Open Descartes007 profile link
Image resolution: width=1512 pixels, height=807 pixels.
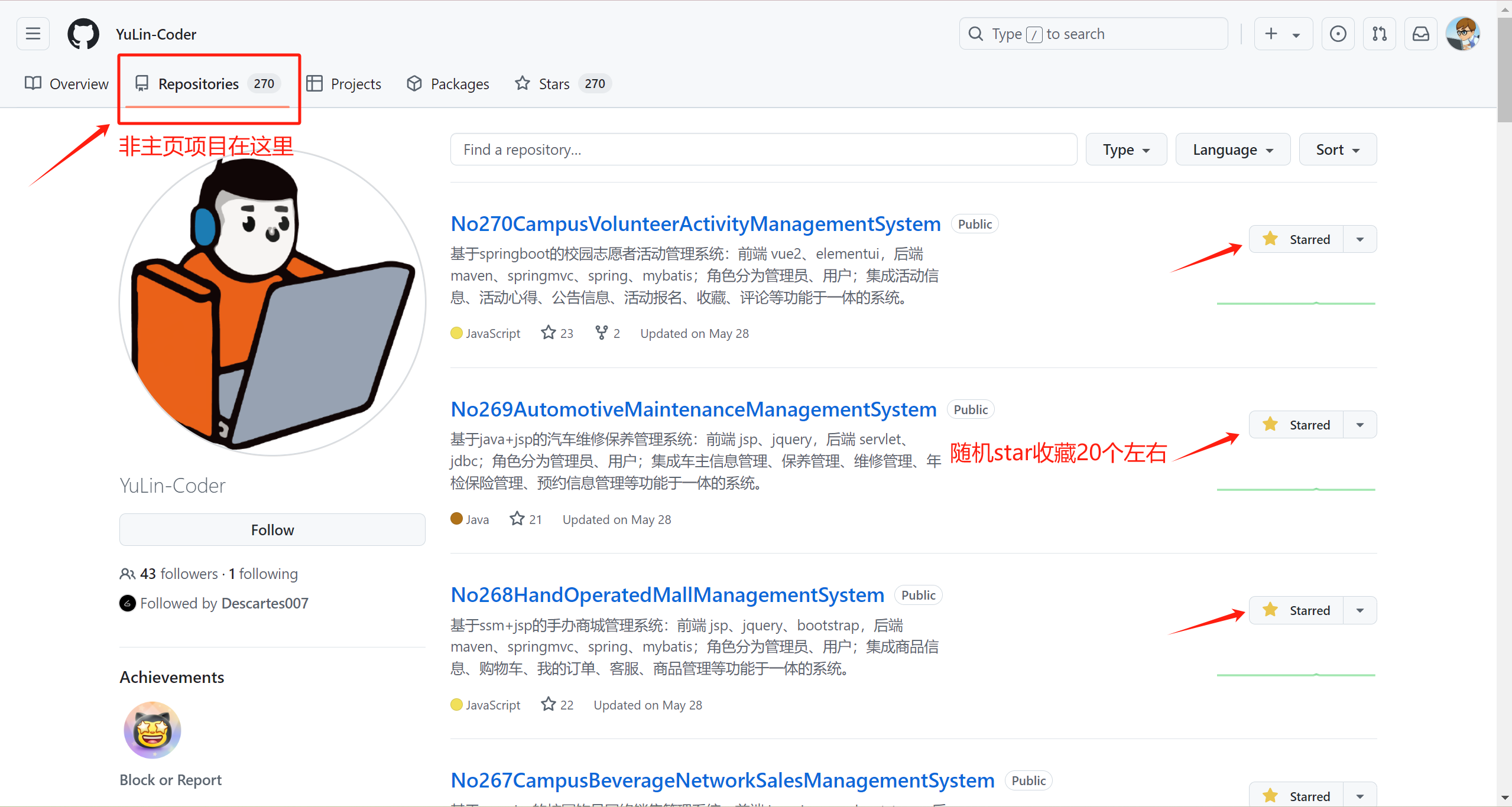tap(265, 603)
